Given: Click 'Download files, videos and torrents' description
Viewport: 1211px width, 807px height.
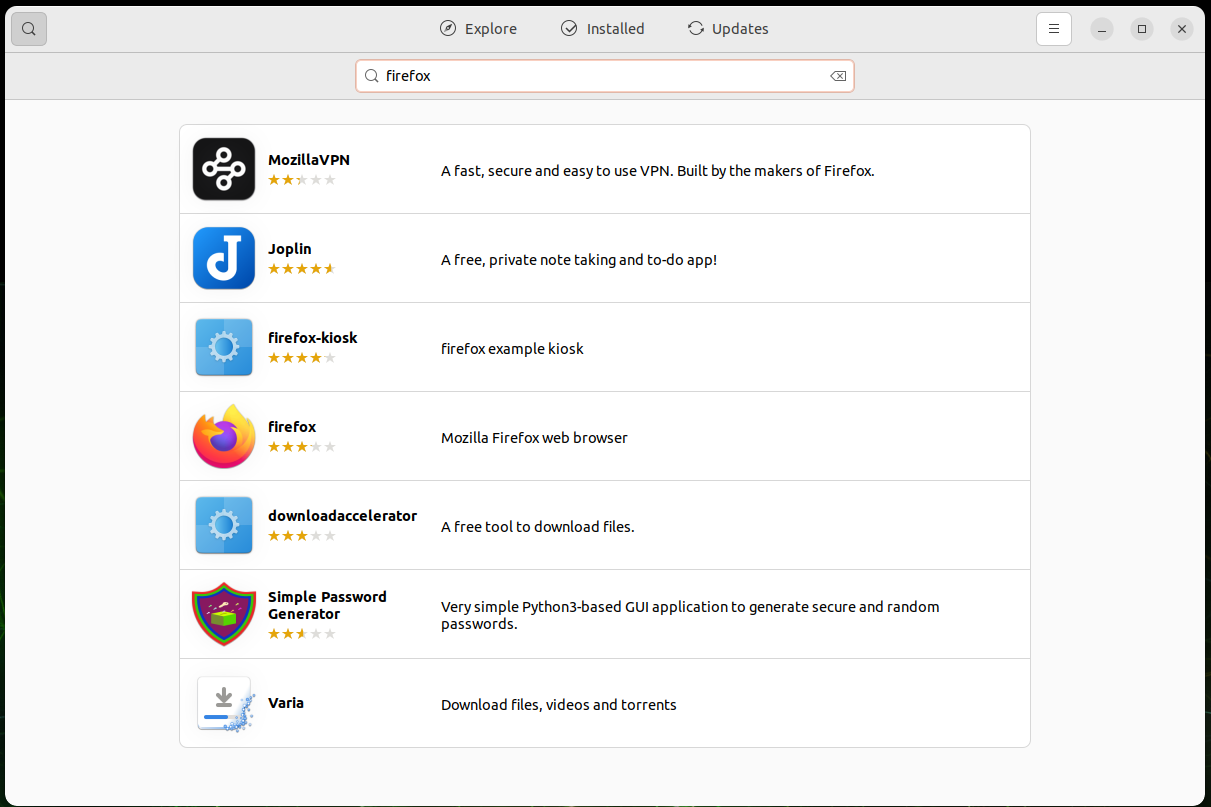Looking at the screenshot, I should 559,705.
